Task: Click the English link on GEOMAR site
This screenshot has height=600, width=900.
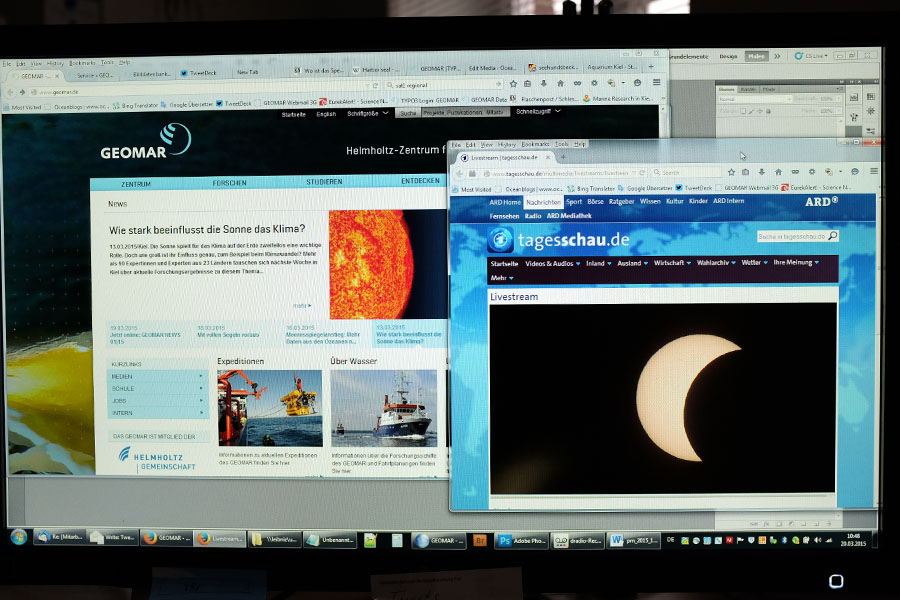Action: pos(326,114)
